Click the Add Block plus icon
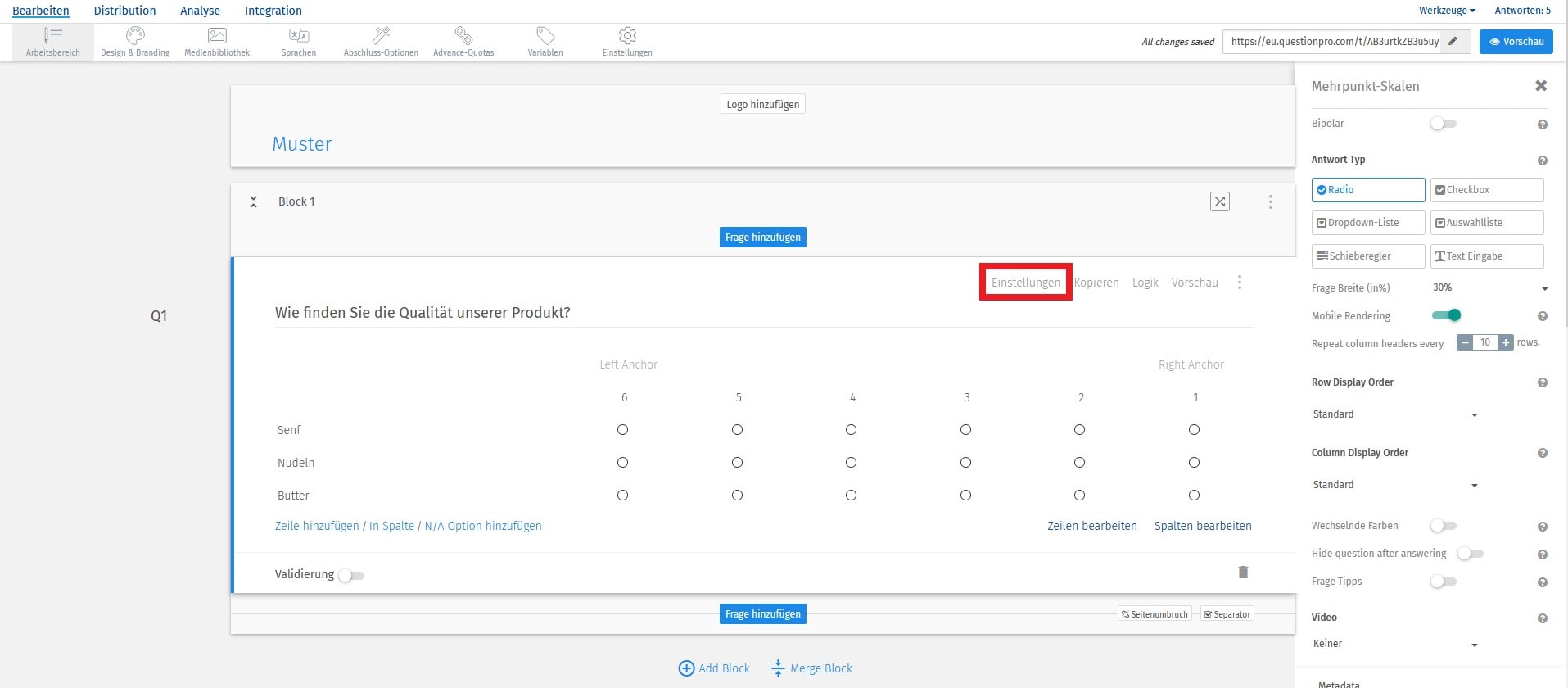Screen dimensions: 1568x688 [686, 668]
